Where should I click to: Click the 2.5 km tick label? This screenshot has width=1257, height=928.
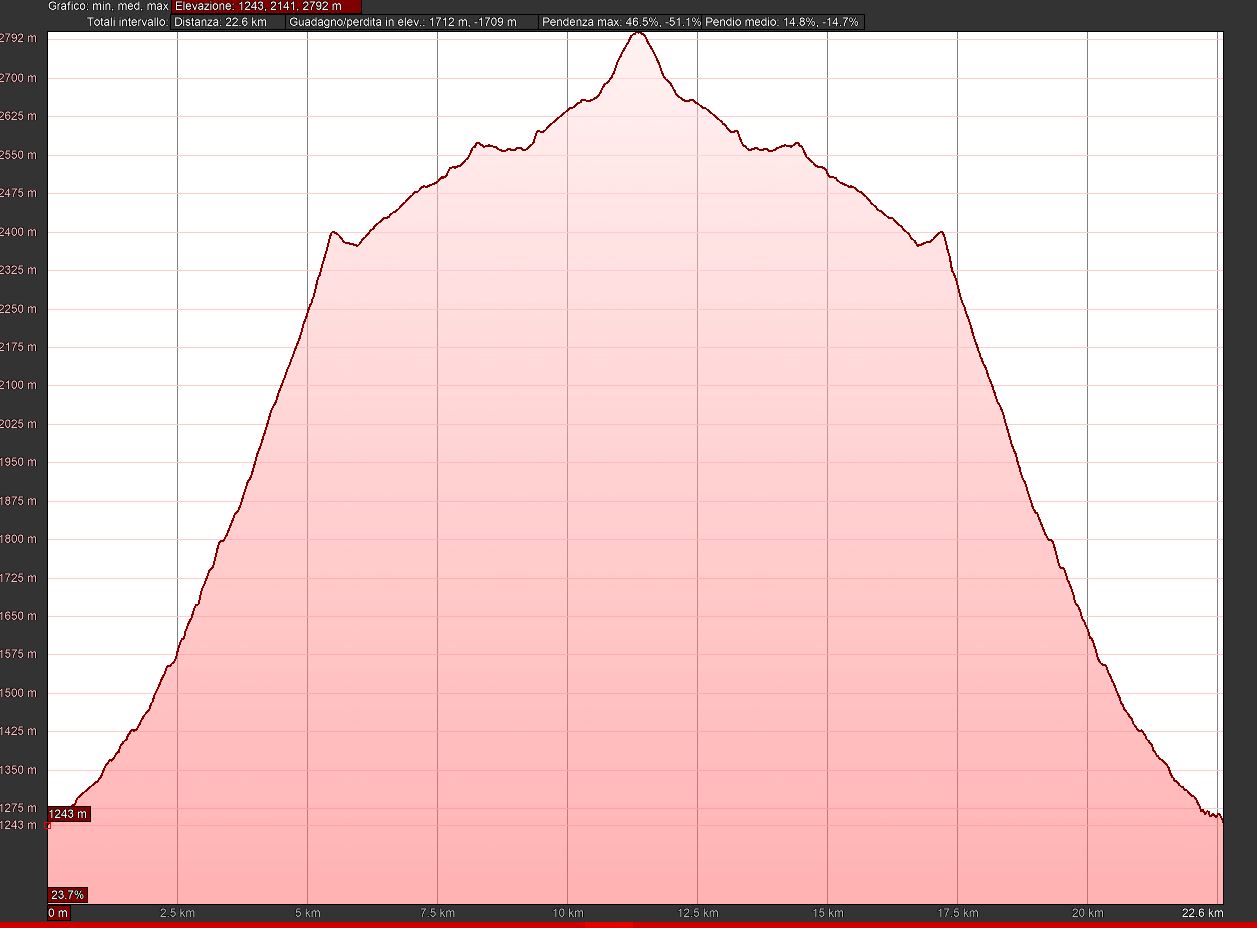[x=177, y=913]
